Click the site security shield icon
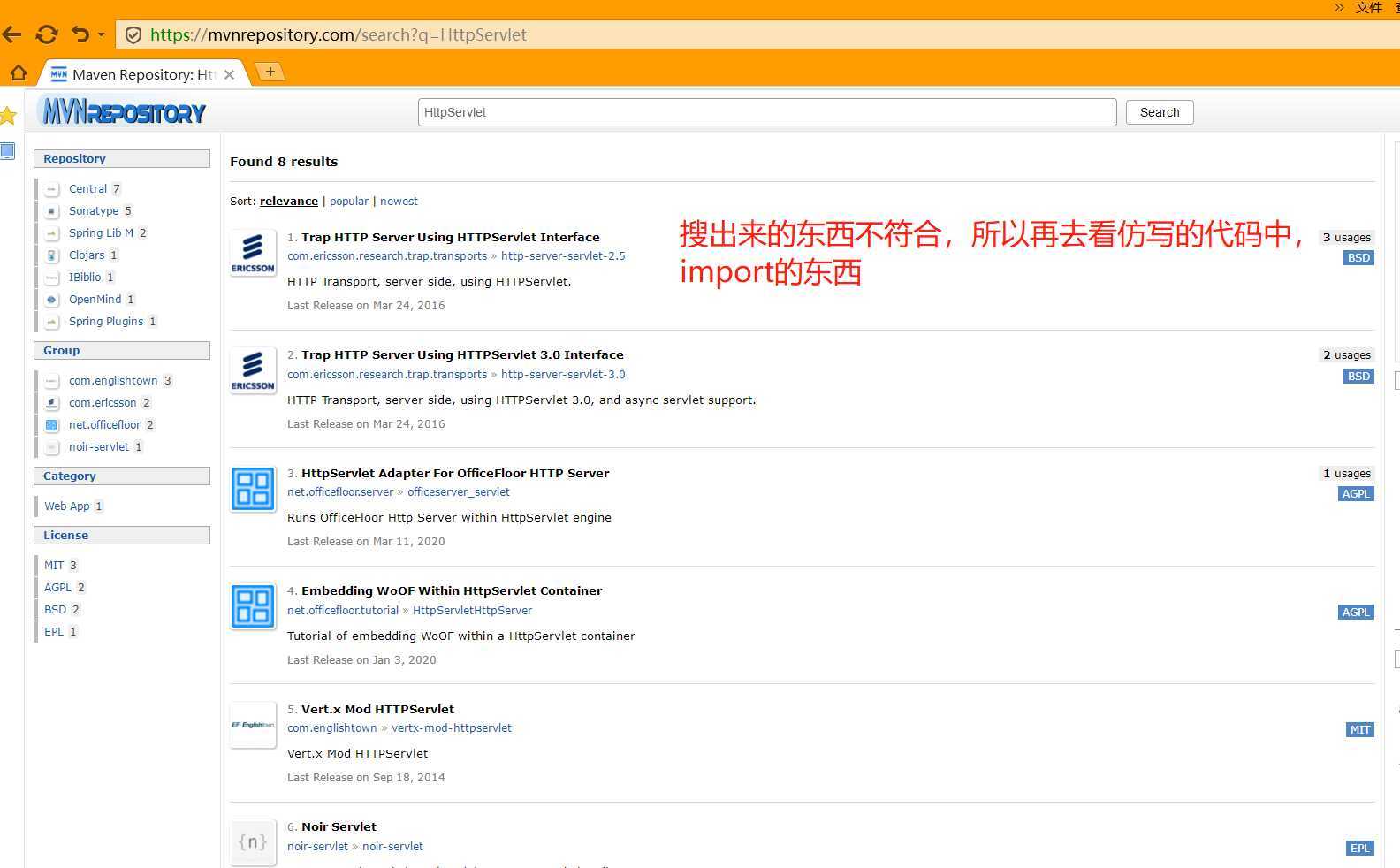The image size is (1400, 868). click(133, 35)
